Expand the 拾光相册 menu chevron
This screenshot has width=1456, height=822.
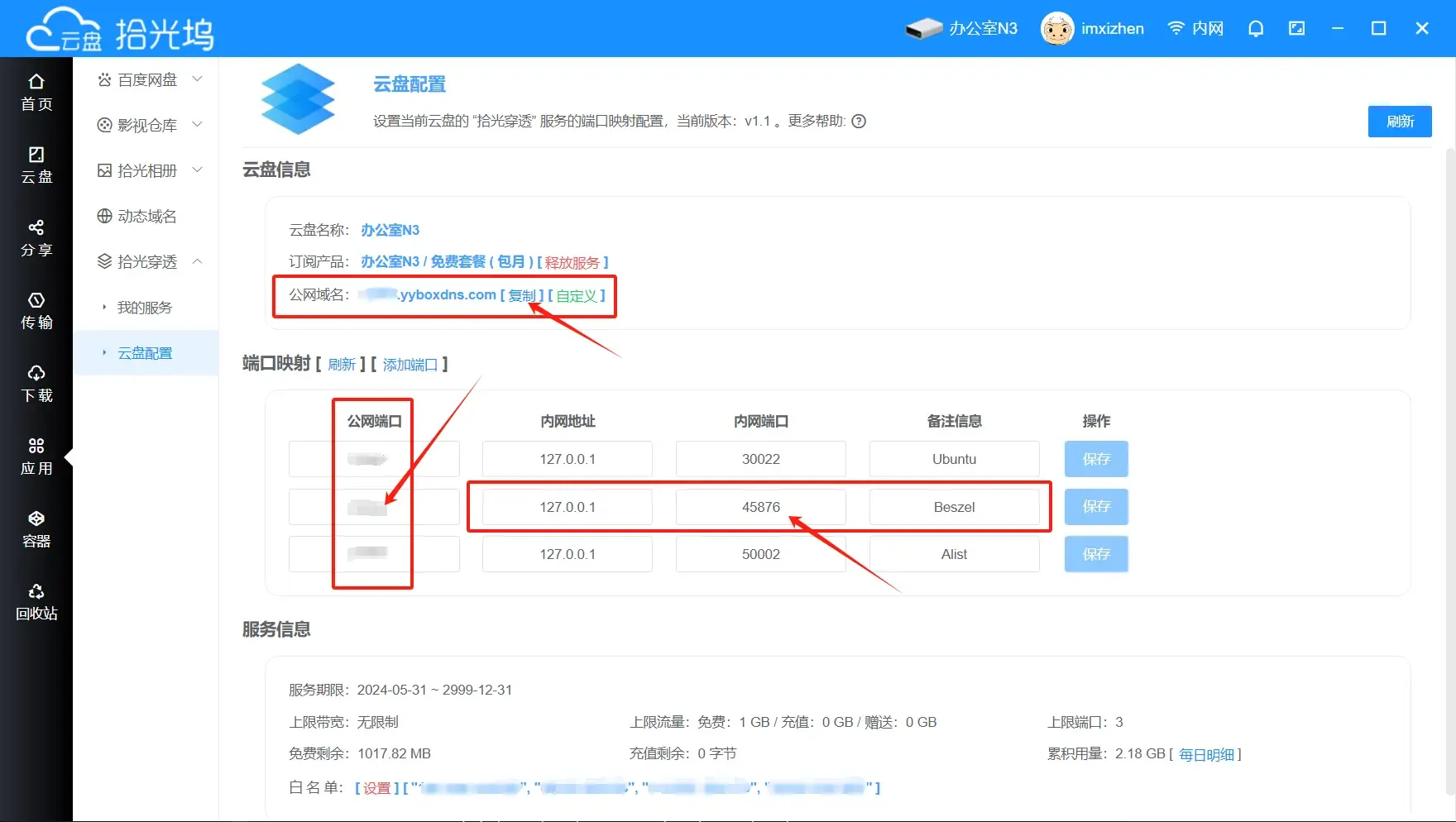[x=197, y=170]
